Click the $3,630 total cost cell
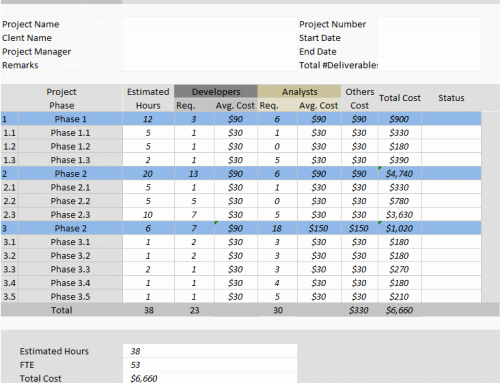 pyautogui.click(x=400, y=215)
